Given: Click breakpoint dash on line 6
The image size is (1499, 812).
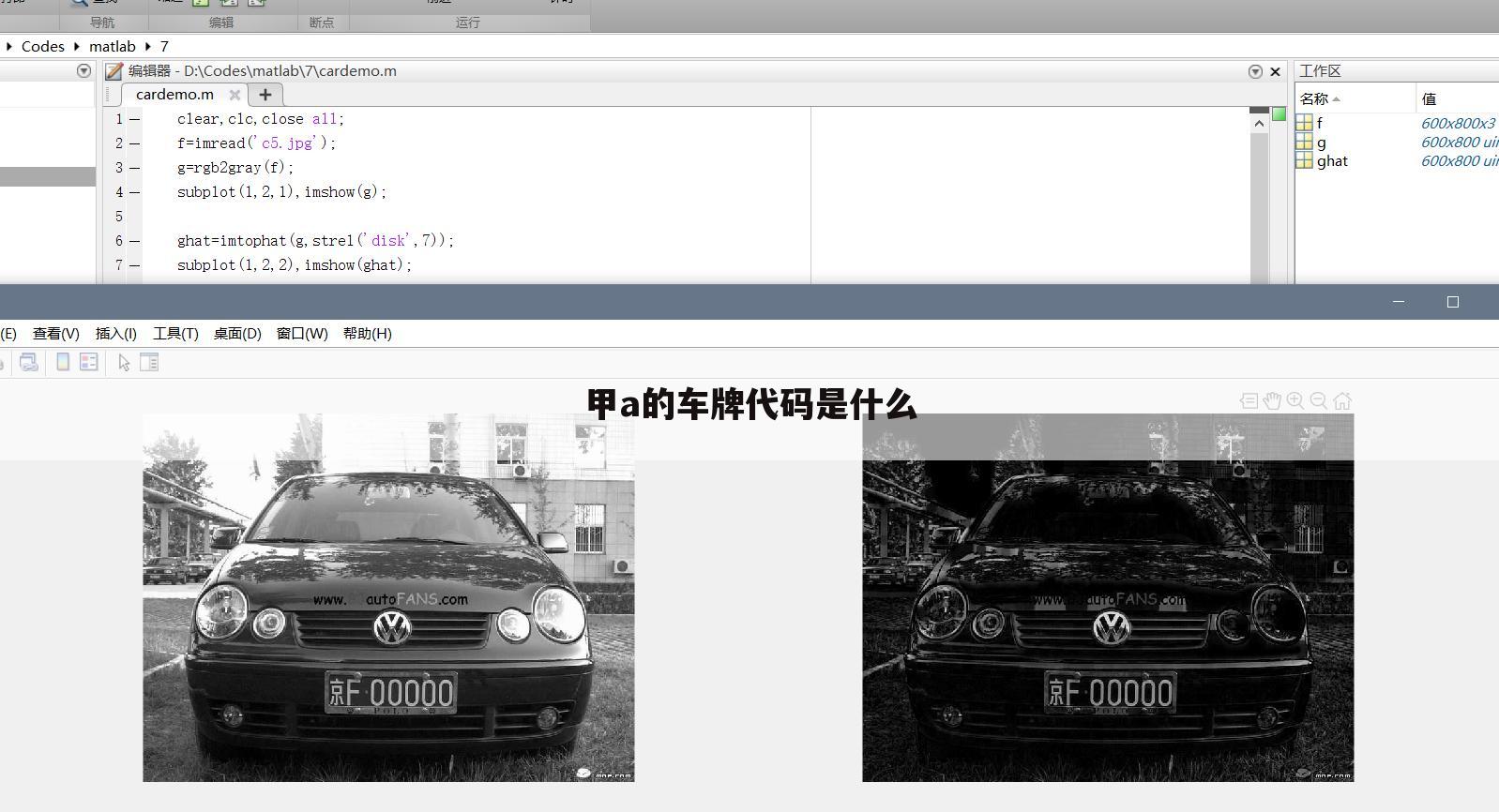Looking at the screenshot, I should click(135, 241).
